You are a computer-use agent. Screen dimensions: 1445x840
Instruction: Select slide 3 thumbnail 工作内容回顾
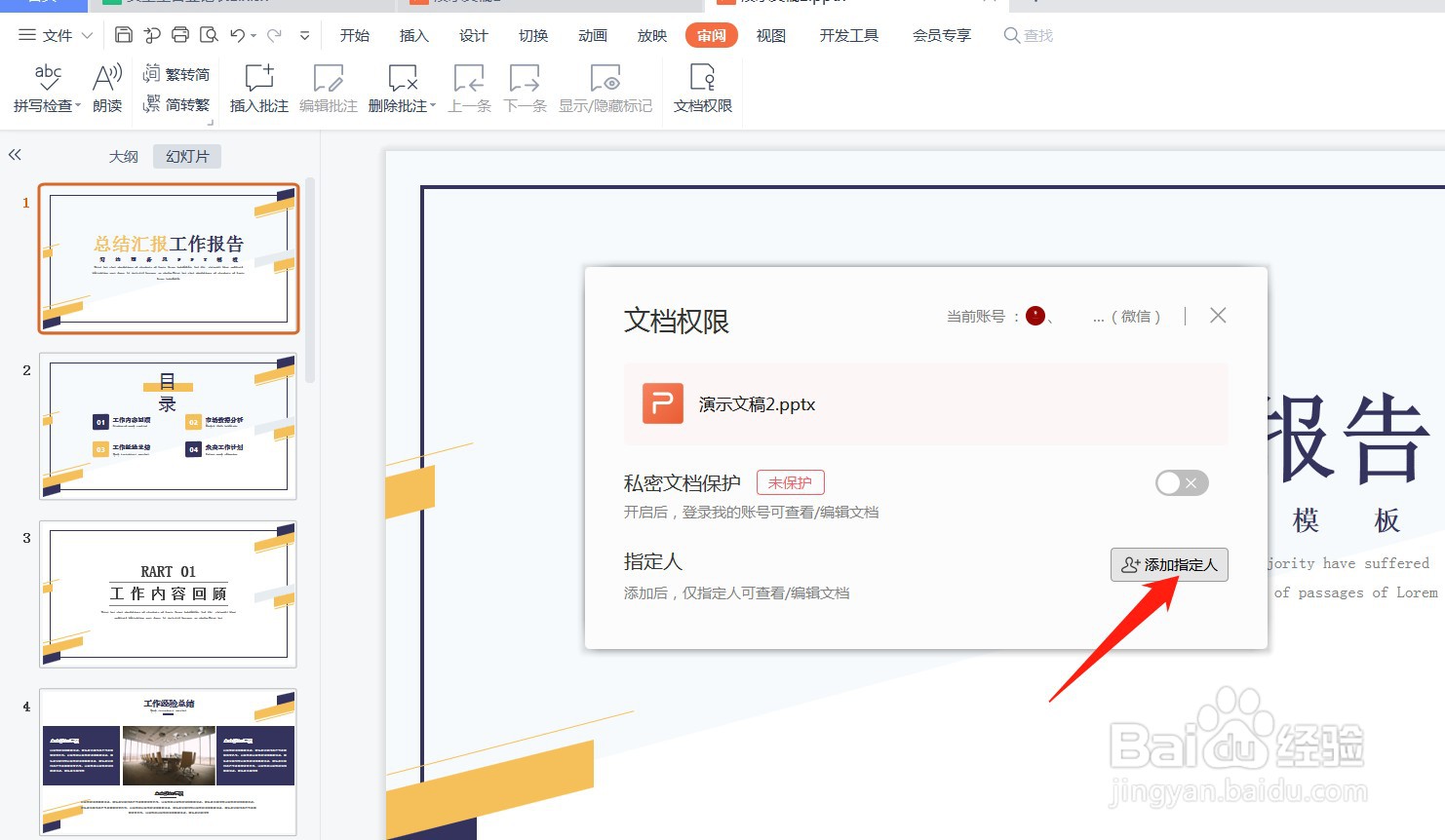[169, 593]
